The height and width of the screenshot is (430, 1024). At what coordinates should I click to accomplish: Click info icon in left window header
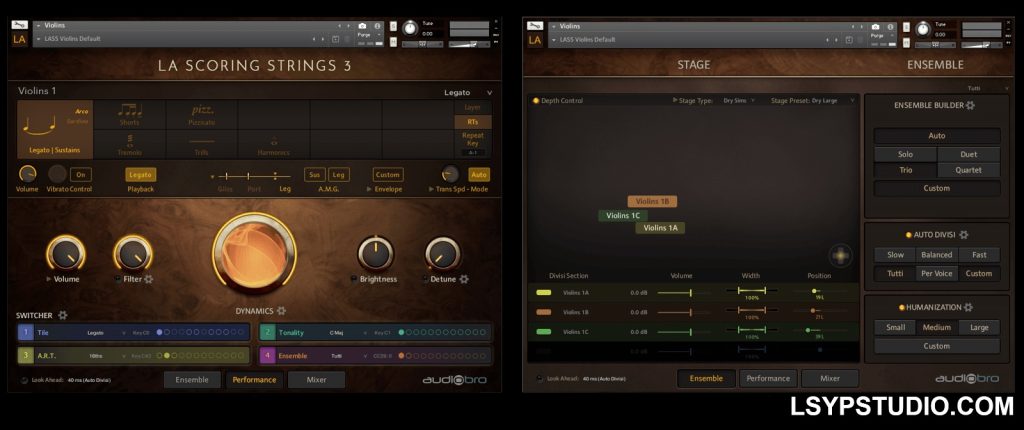377,26
